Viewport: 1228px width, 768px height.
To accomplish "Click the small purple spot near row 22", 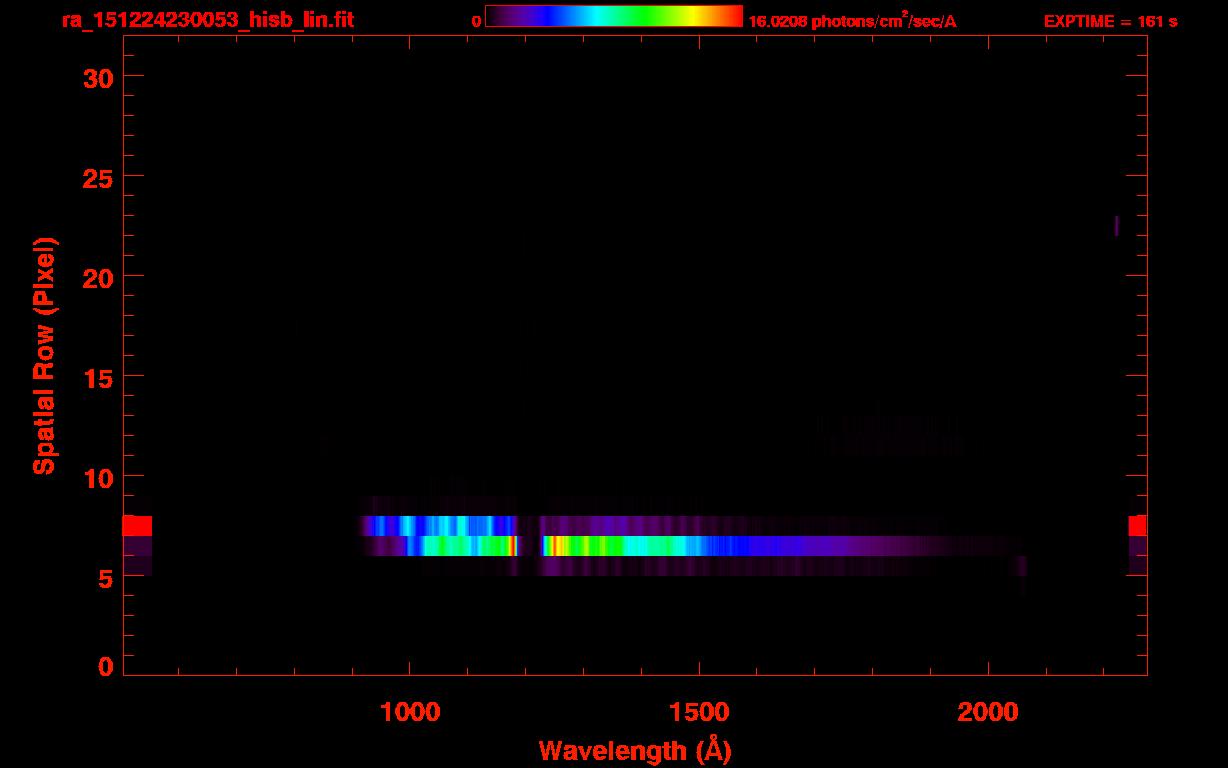I will pyautogui.click(x=1116, y=226).
